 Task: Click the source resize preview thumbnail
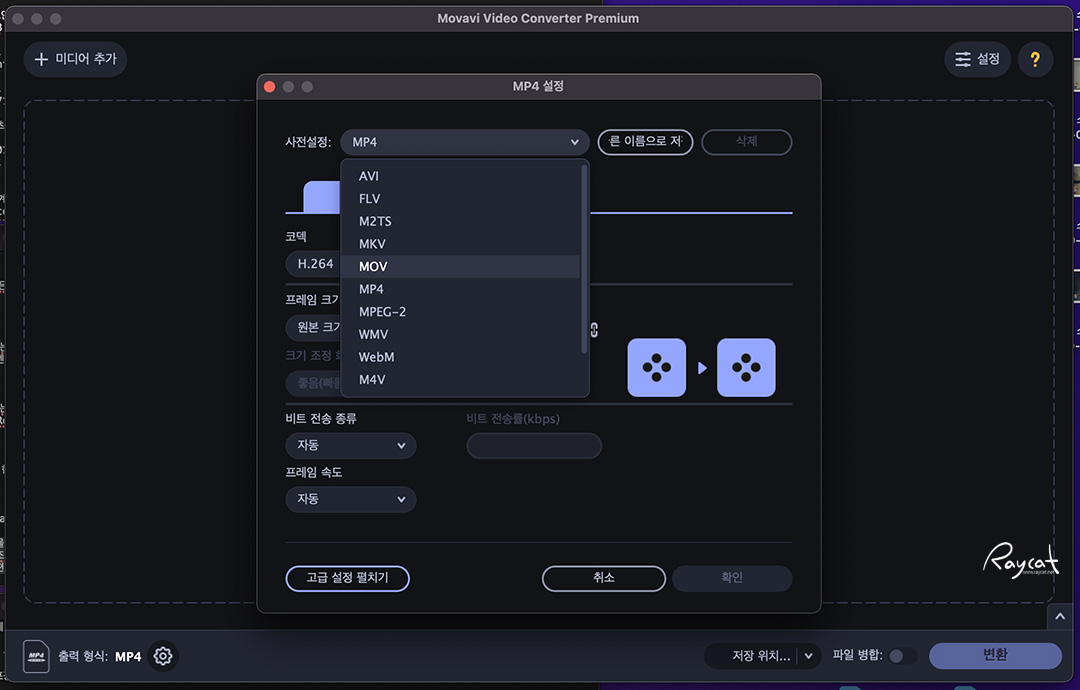coord(656,368)
